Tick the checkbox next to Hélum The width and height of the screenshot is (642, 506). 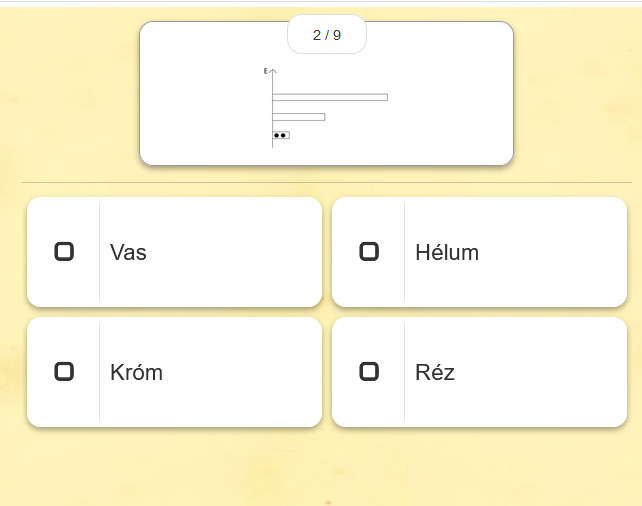point(369,251)
